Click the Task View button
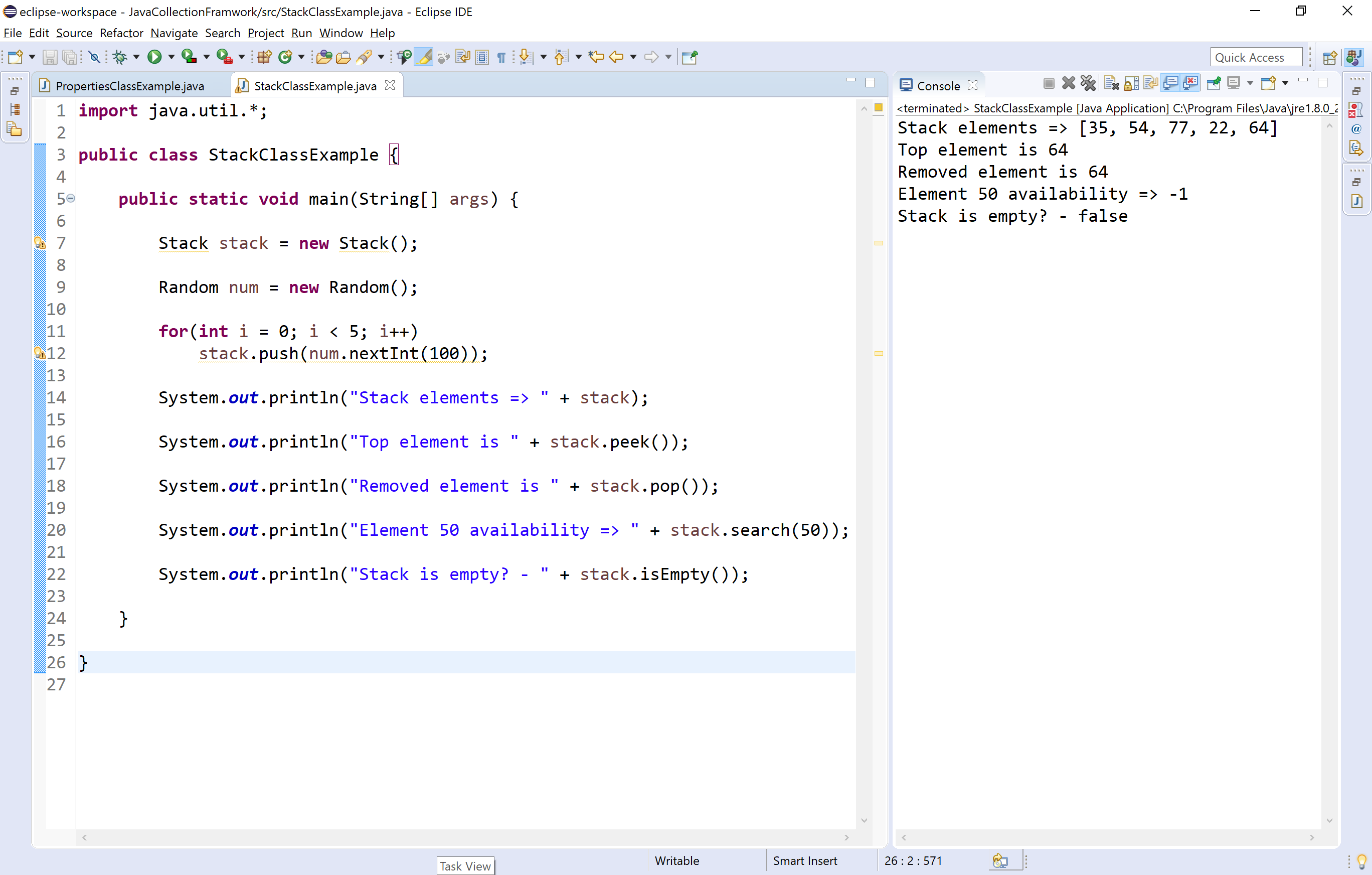The image size is (1372, 875). click(465, 866)
